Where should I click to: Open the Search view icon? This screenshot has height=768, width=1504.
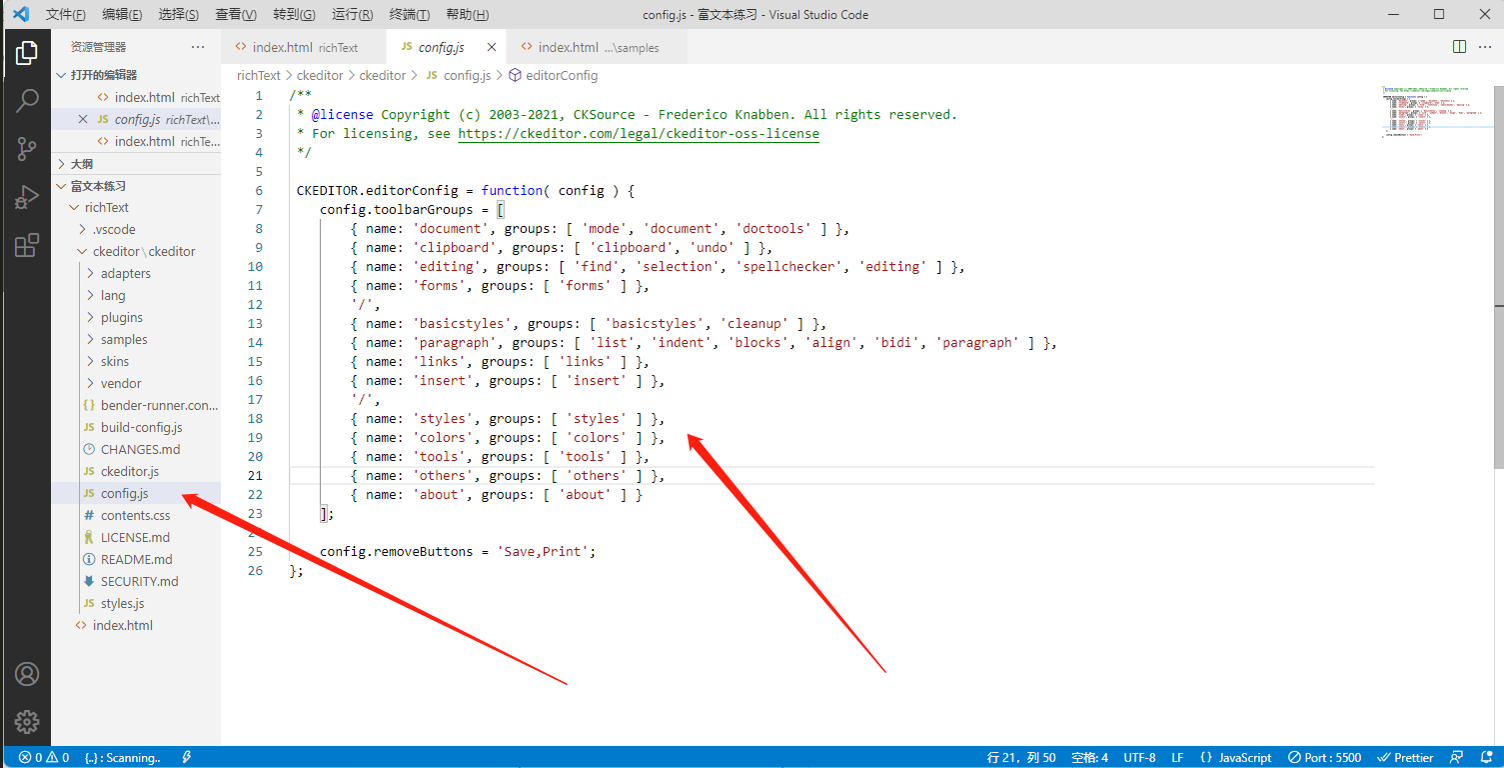pyautogui.click(x=27, y=99)
